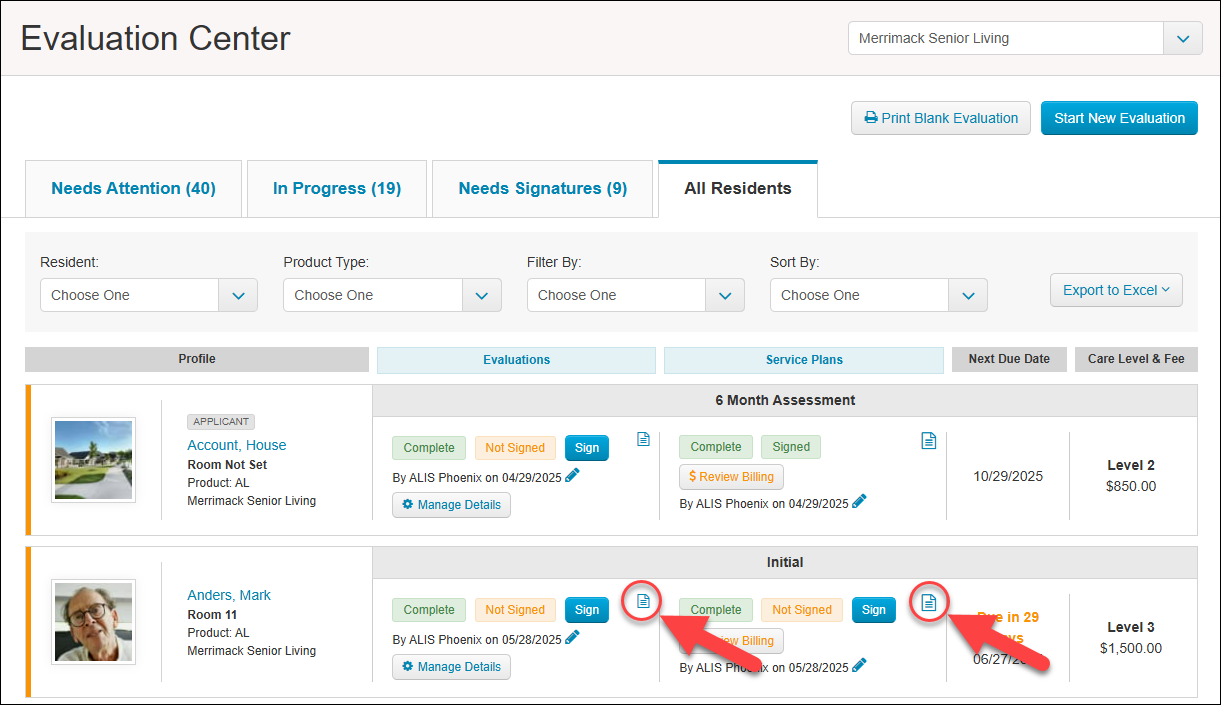Start a new evaluation
The image size is (1221, 705).
coord(1119,118)
